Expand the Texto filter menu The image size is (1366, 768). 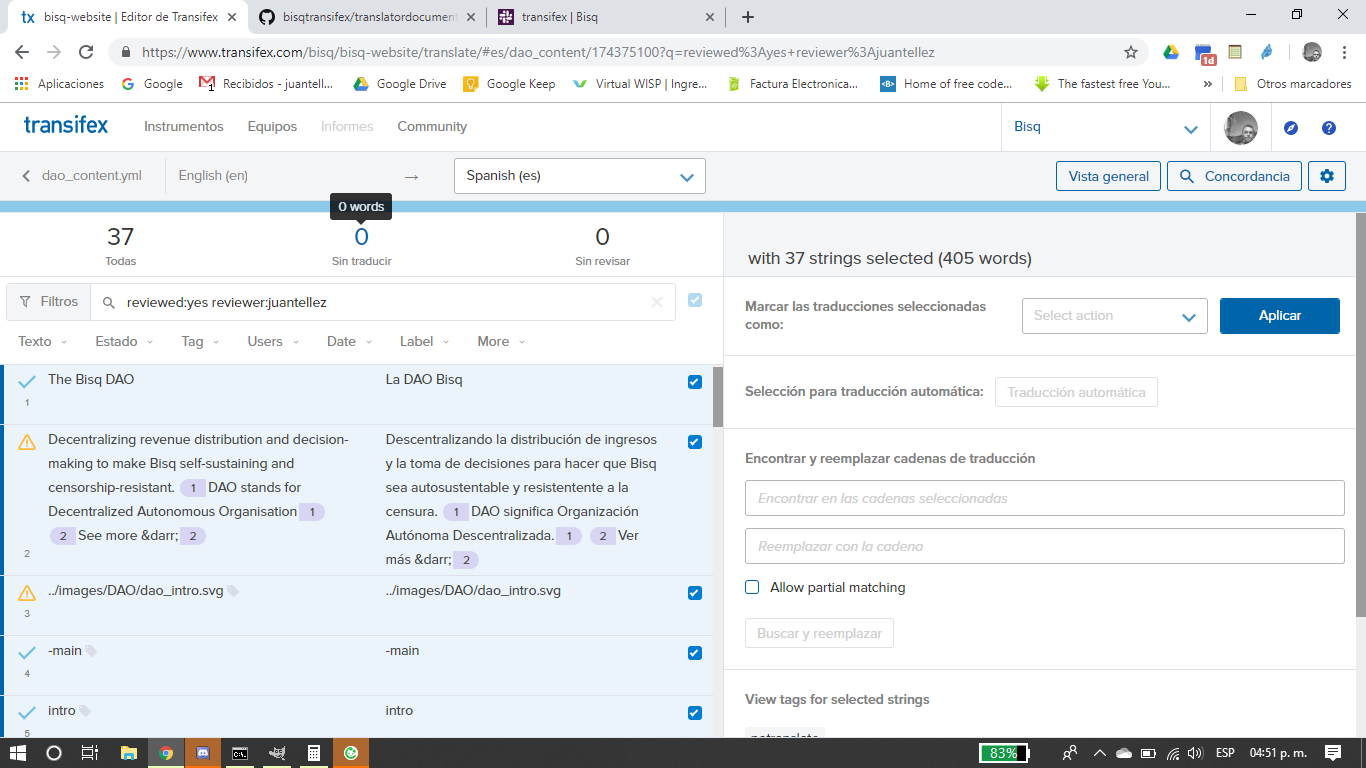point(43,341)
